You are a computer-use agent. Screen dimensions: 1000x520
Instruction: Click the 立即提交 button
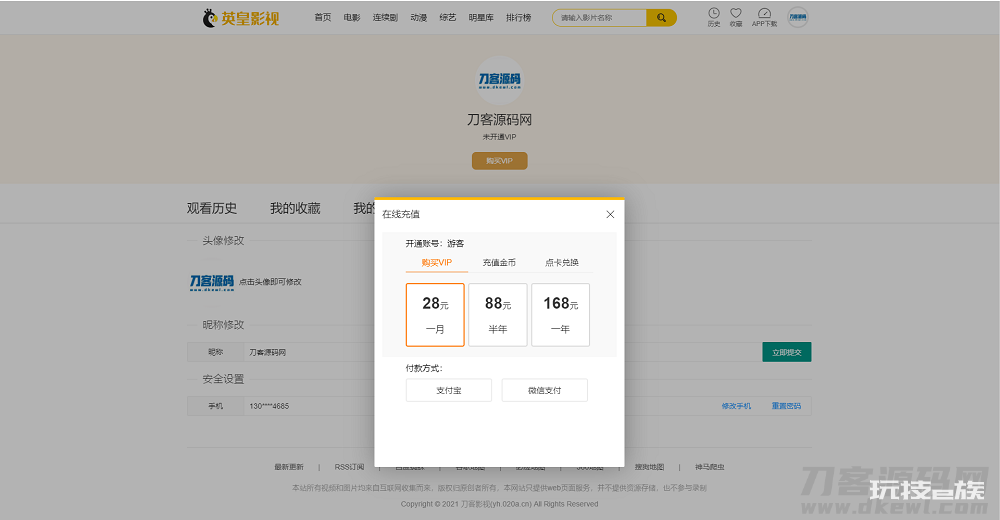(787, 352)
